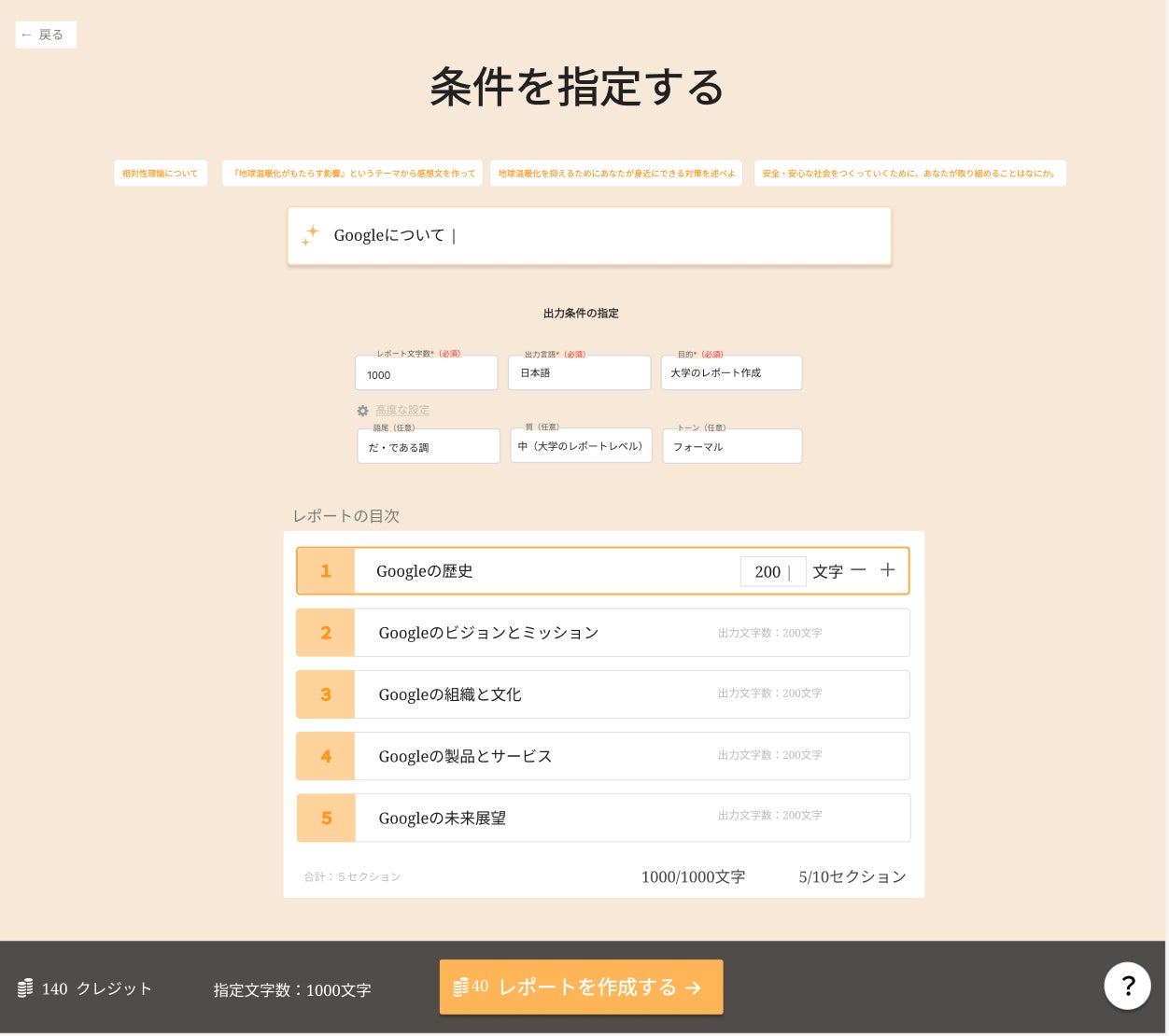
Task: Click the sparkle icon in the topic box
Action: coord(310,236)
